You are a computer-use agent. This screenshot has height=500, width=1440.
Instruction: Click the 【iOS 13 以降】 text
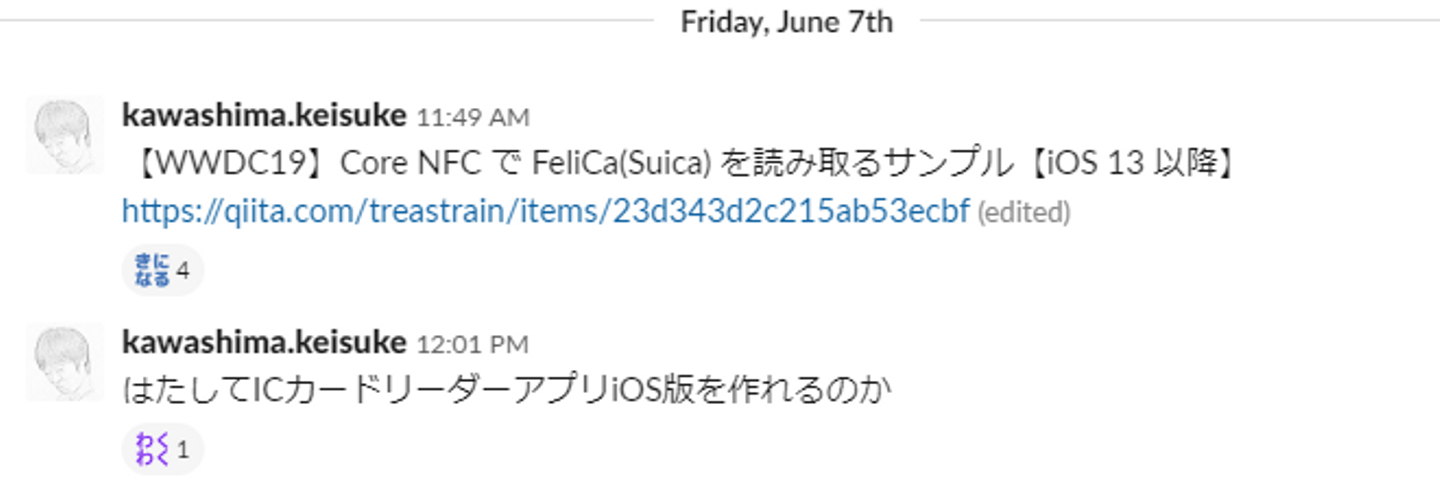point(1137,163)
